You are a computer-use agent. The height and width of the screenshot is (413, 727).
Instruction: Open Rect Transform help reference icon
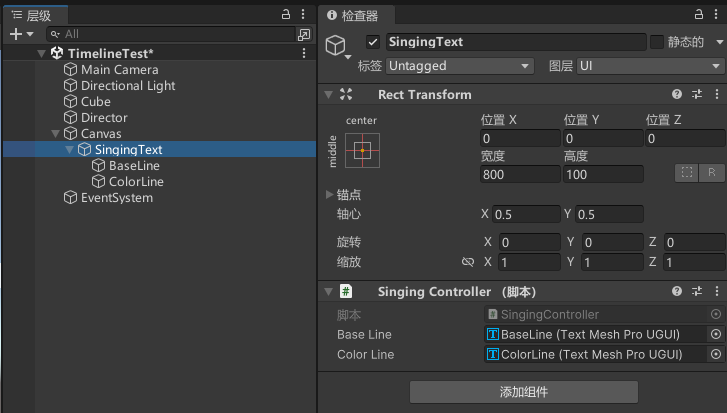tap(677, 94)
